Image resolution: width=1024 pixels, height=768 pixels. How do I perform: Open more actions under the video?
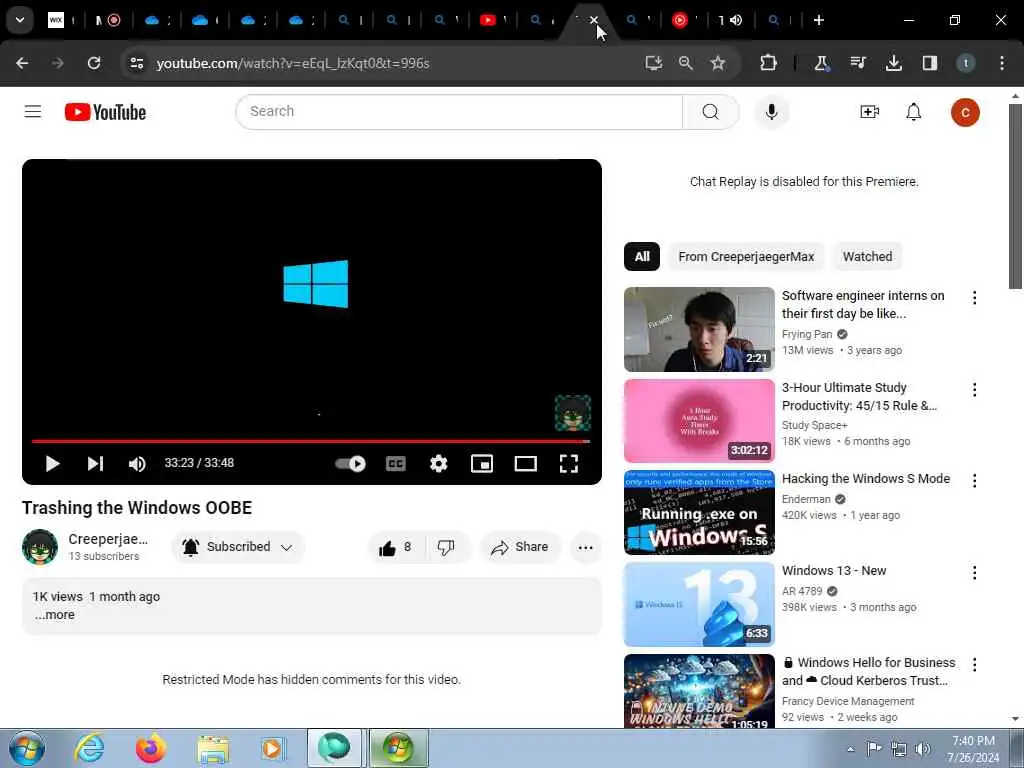click(586, 547)
